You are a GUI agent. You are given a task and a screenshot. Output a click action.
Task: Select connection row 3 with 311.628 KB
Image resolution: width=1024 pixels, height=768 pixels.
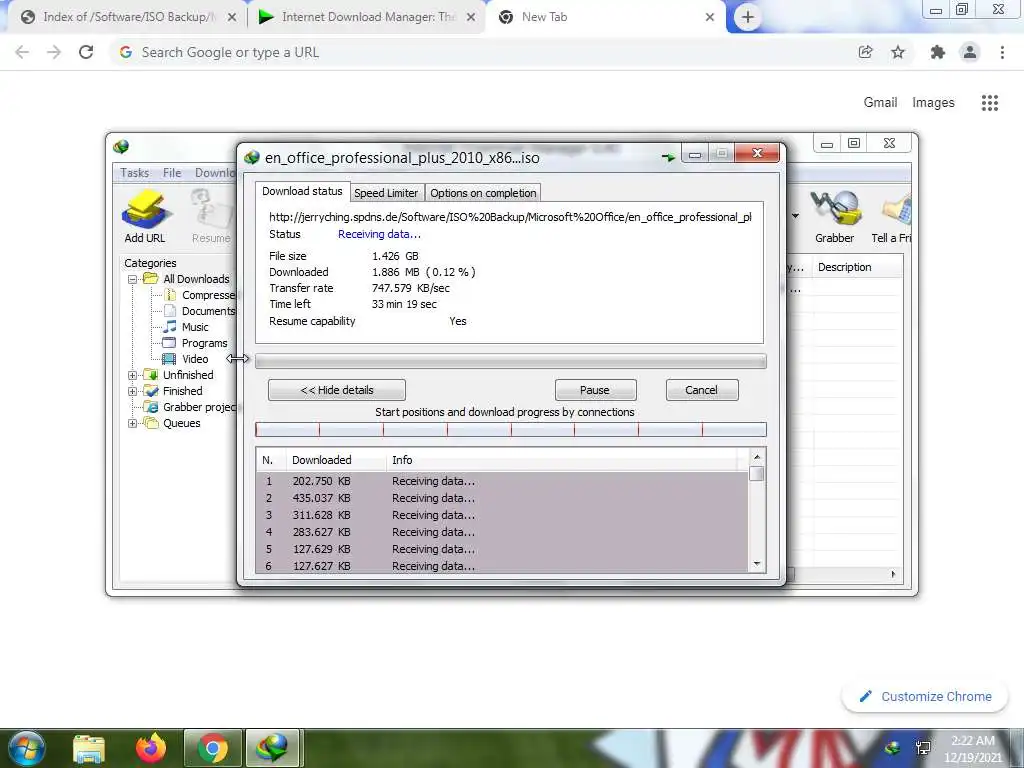tap(502, 515)
